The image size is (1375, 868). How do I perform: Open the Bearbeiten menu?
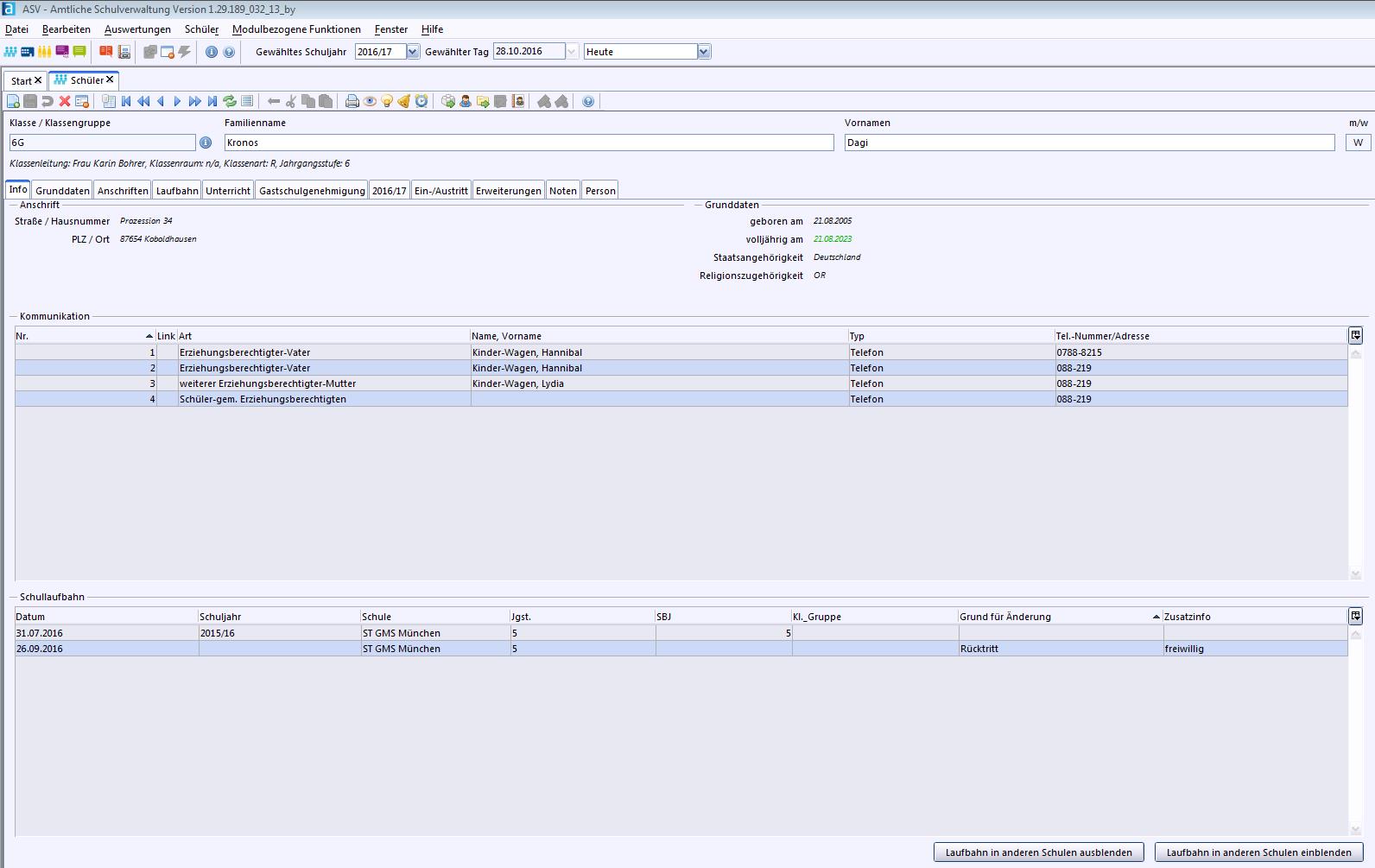point(67,29)
